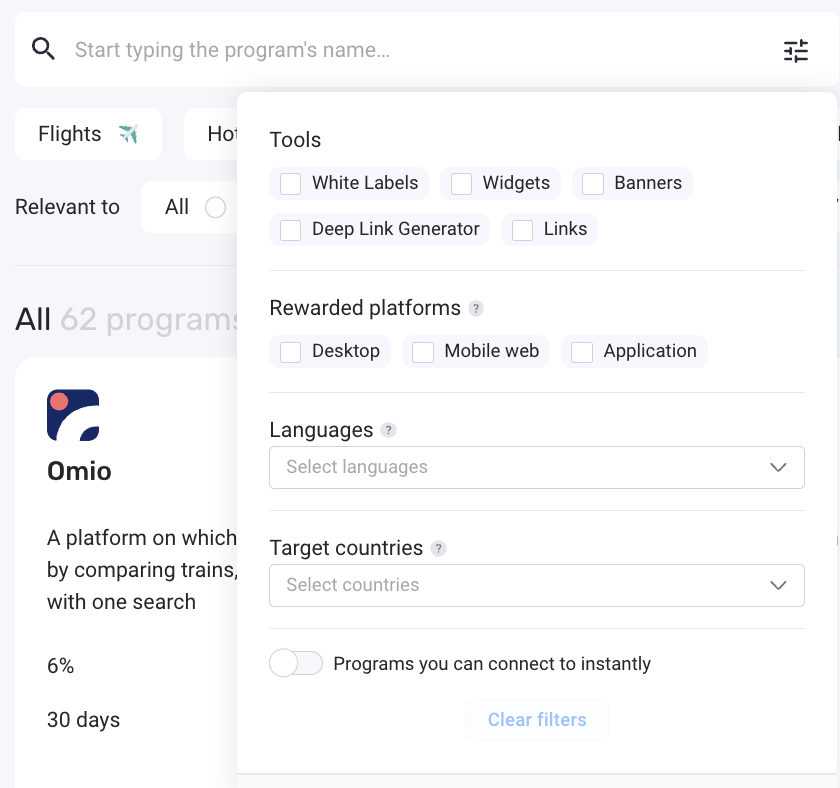This screenshot has height=788, width=840.
Task: Open the filter settings sliders icon
Action: coord(796,51)
